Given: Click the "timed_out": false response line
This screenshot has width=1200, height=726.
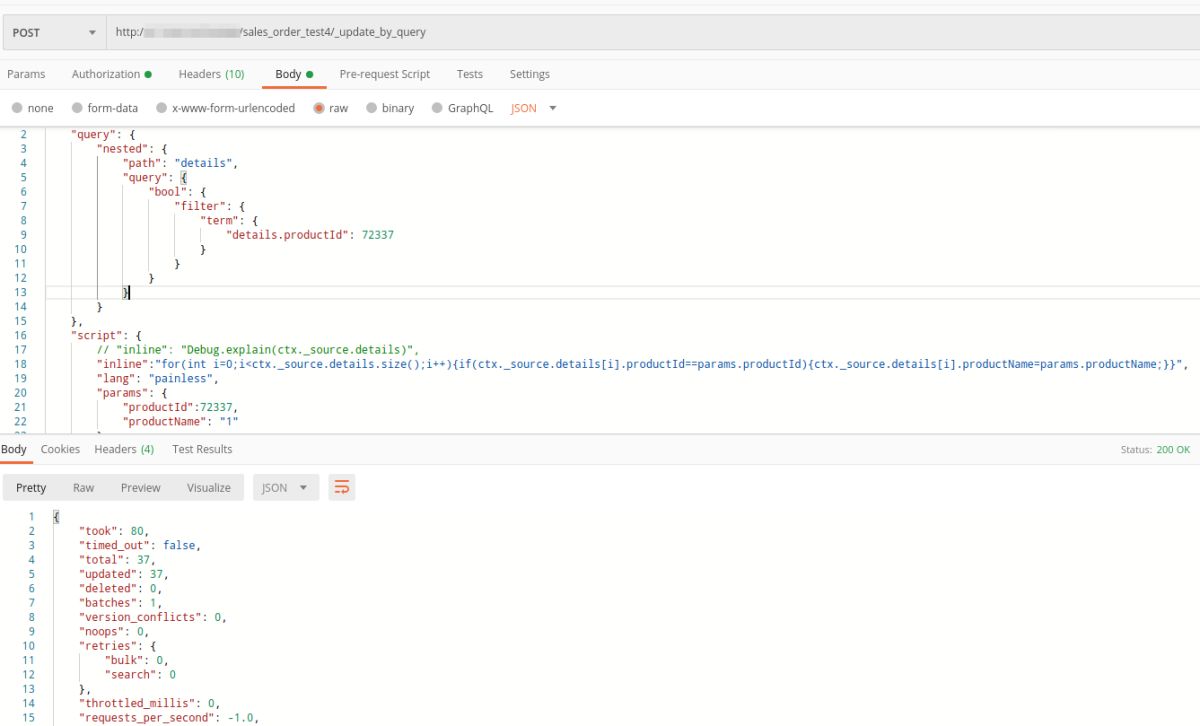Looking at the screenshot, I should (140, 545).
